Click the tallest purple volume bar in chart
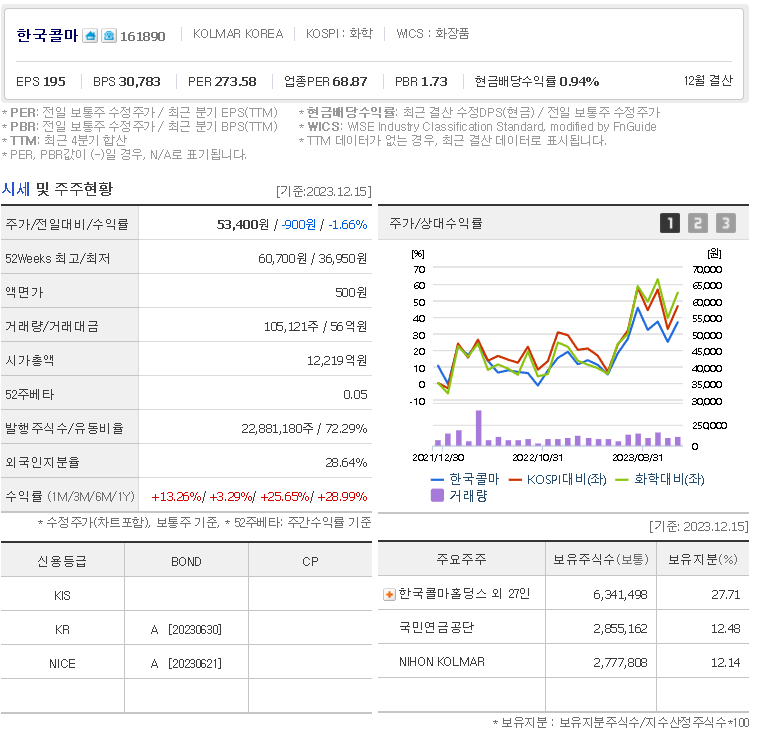 pyautogui.click(x=479, y=428)
